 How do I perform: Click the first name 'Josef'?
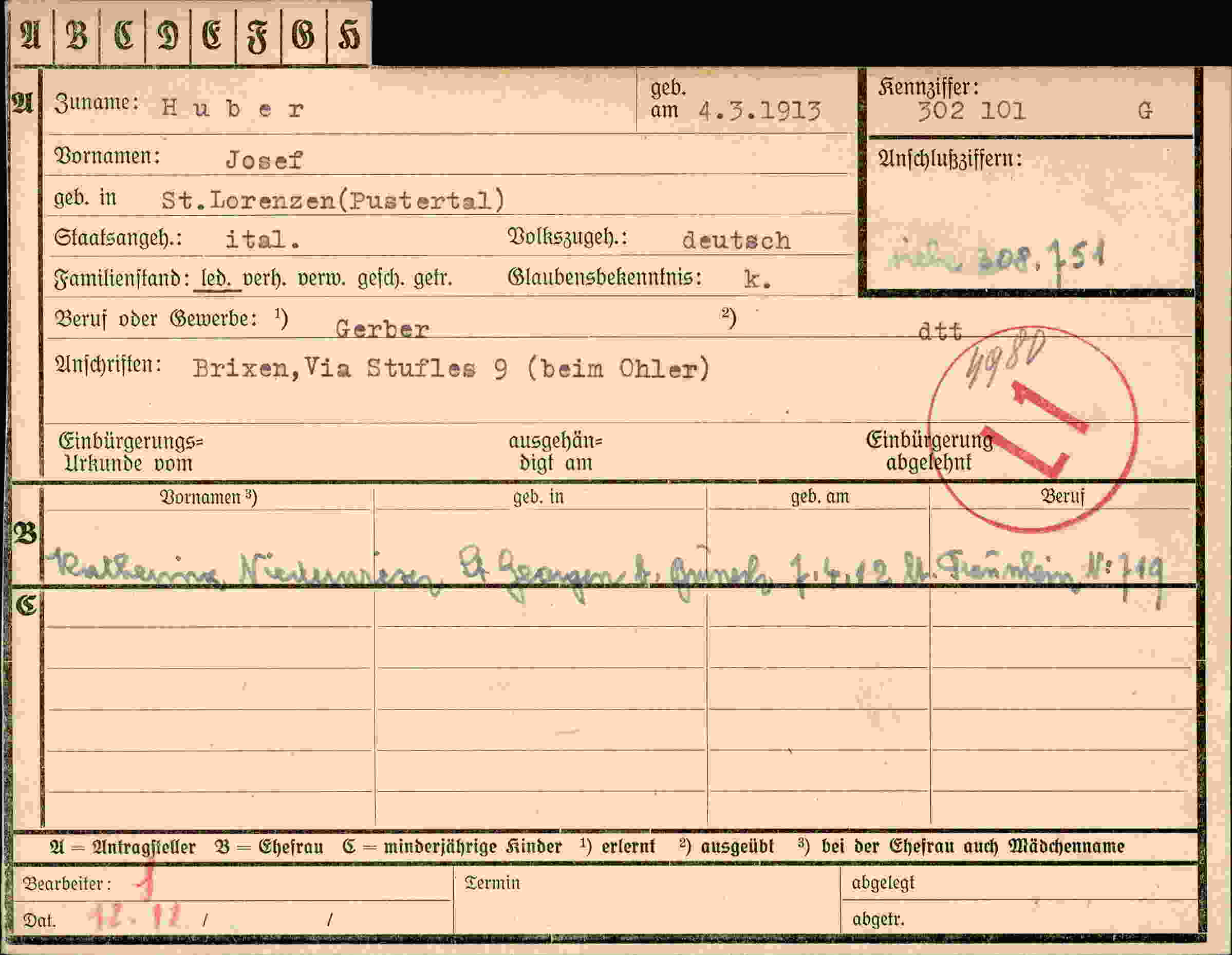click(264, 160)
